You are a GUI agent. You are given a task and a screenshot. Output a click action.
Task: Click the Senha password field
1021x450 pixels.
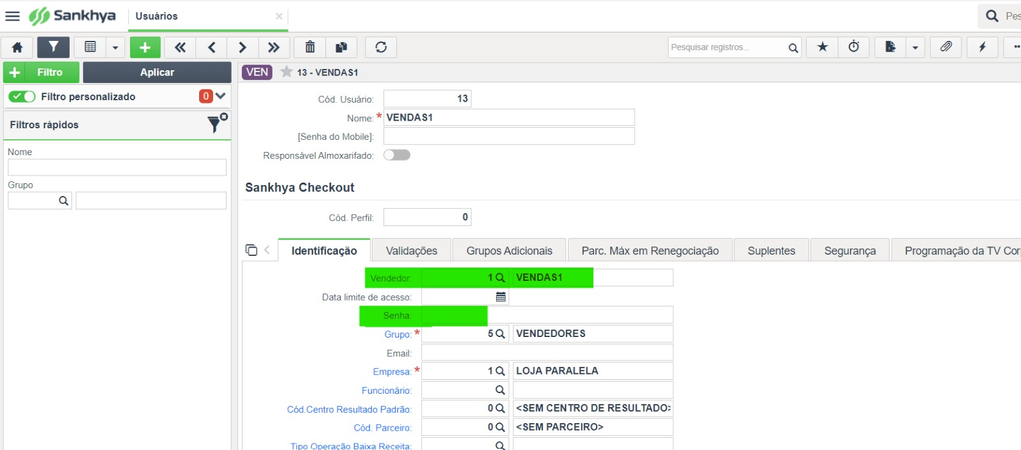click(x=547, y=315)
